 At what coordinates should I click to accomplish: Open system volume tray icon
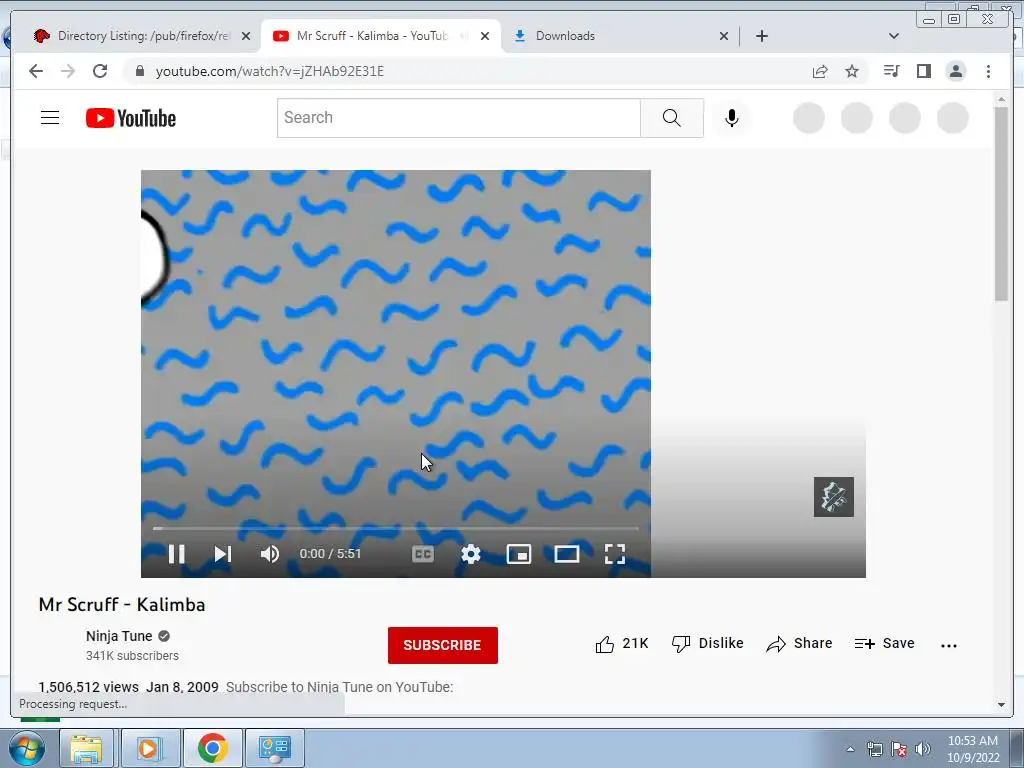coord(922,749)
